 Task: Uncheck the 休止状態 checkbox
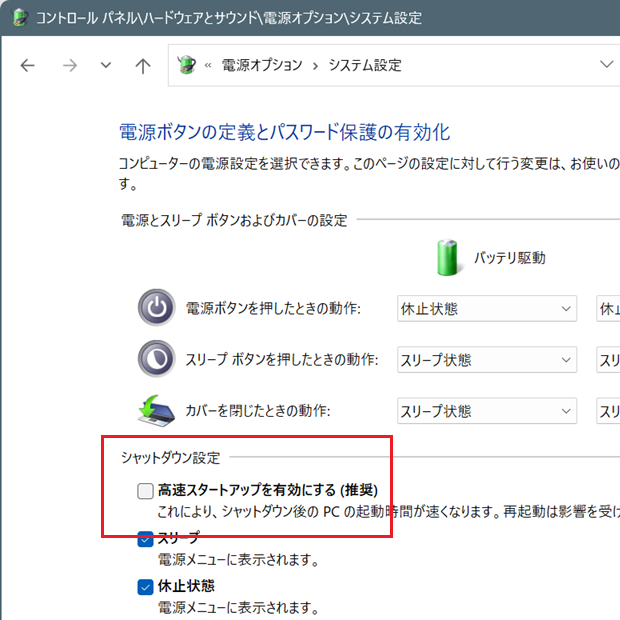pyautogui.click(x=146, y=587)
